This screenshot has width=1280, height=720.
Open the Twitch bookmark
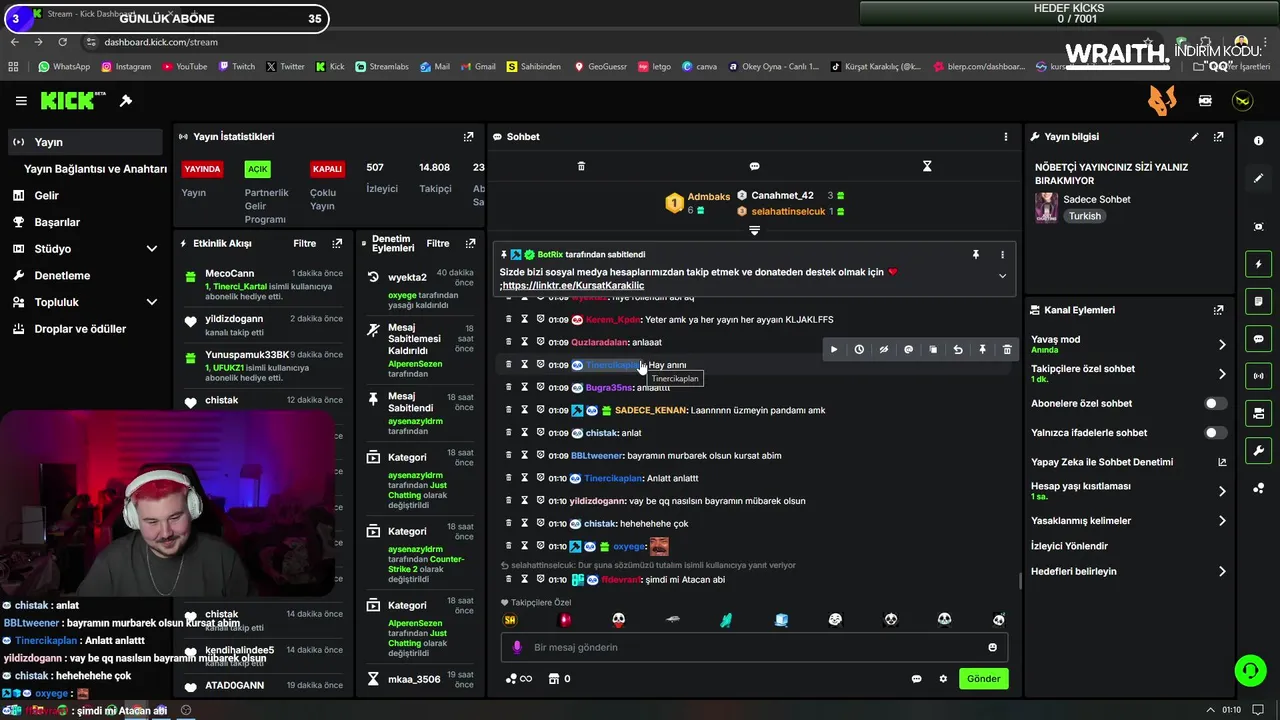pos(236,67)
